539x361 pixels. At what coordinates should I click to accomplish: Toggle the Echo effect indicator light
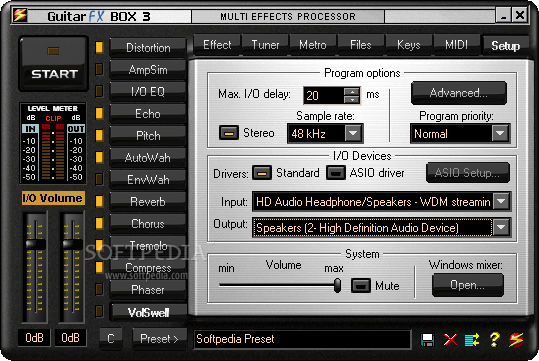[x=99, y=113]
